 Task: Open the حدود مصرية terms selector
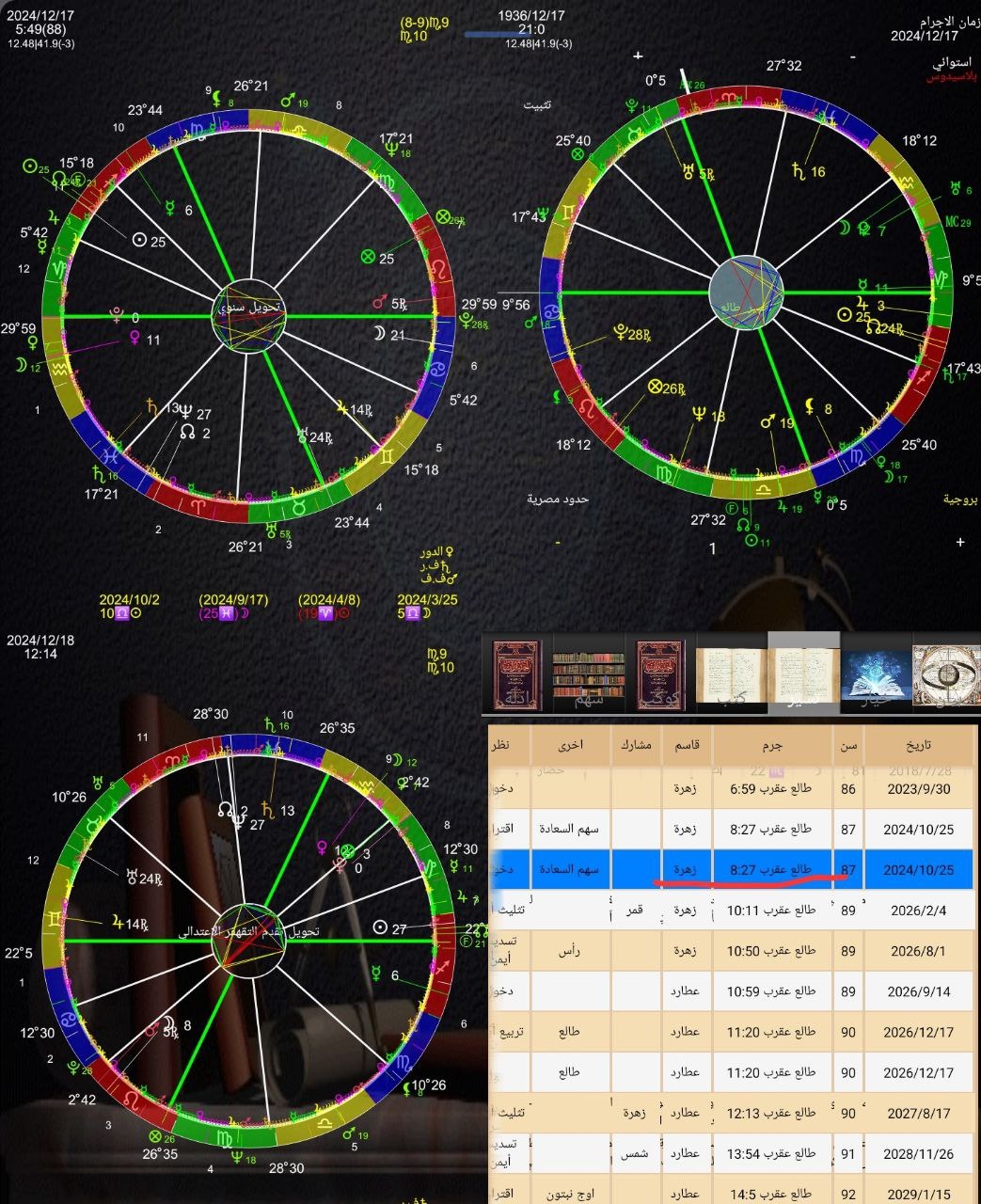click(558, 498)
